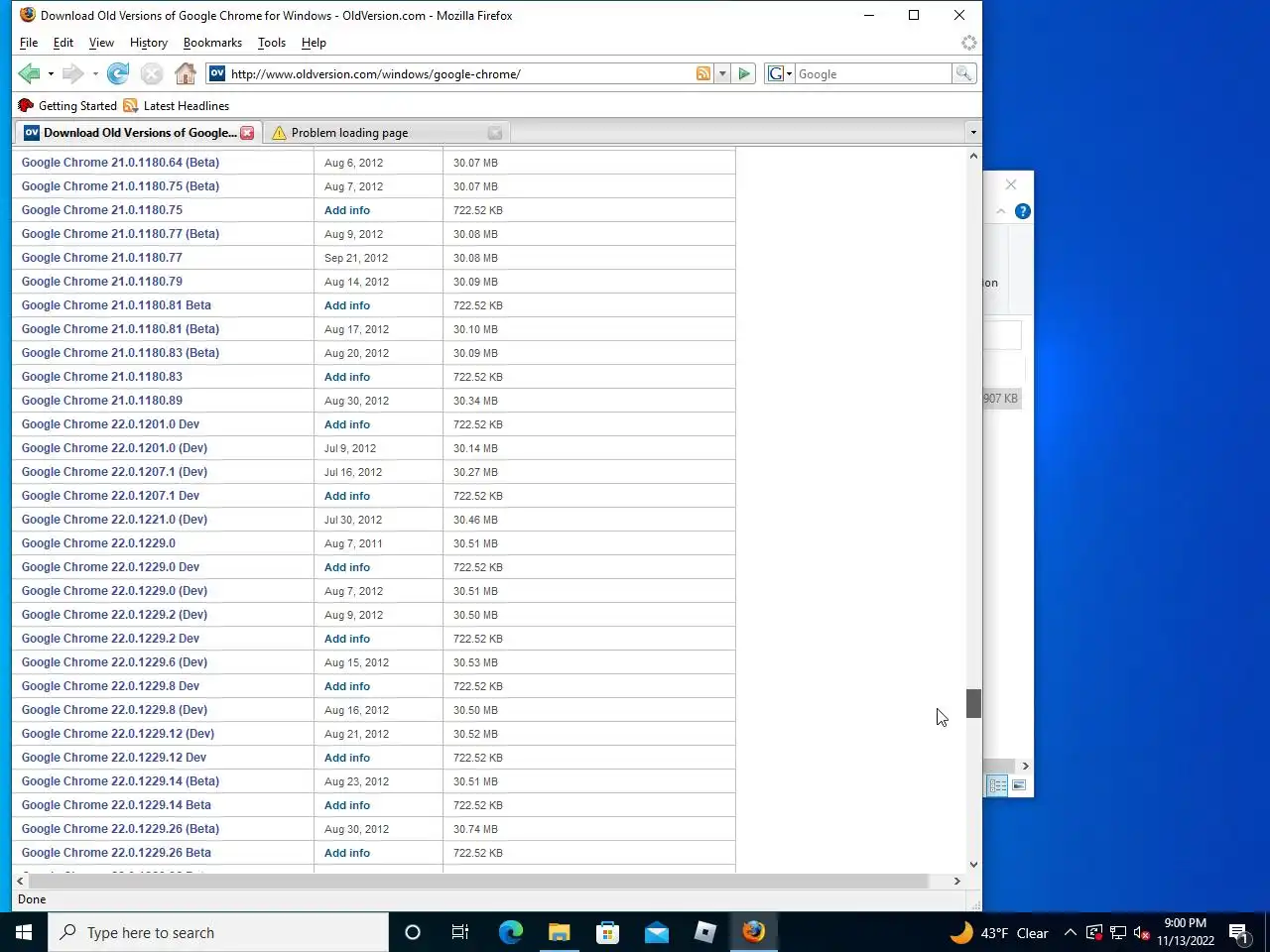Show hidden system tray icons
Screen dimensions: 1270x952
point(1070,933)
